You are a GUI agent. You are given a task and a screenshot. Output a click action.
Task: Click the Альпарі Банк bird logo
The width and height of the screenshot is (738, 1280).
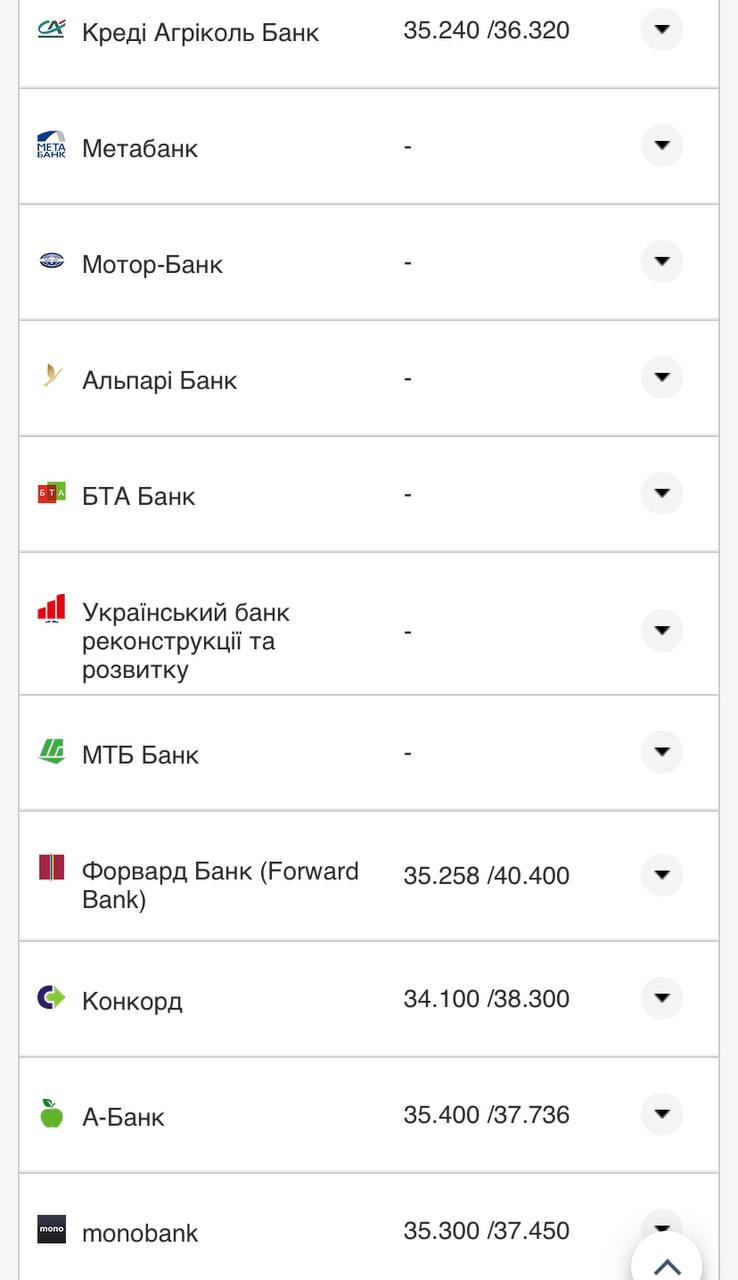coord(52,376)
